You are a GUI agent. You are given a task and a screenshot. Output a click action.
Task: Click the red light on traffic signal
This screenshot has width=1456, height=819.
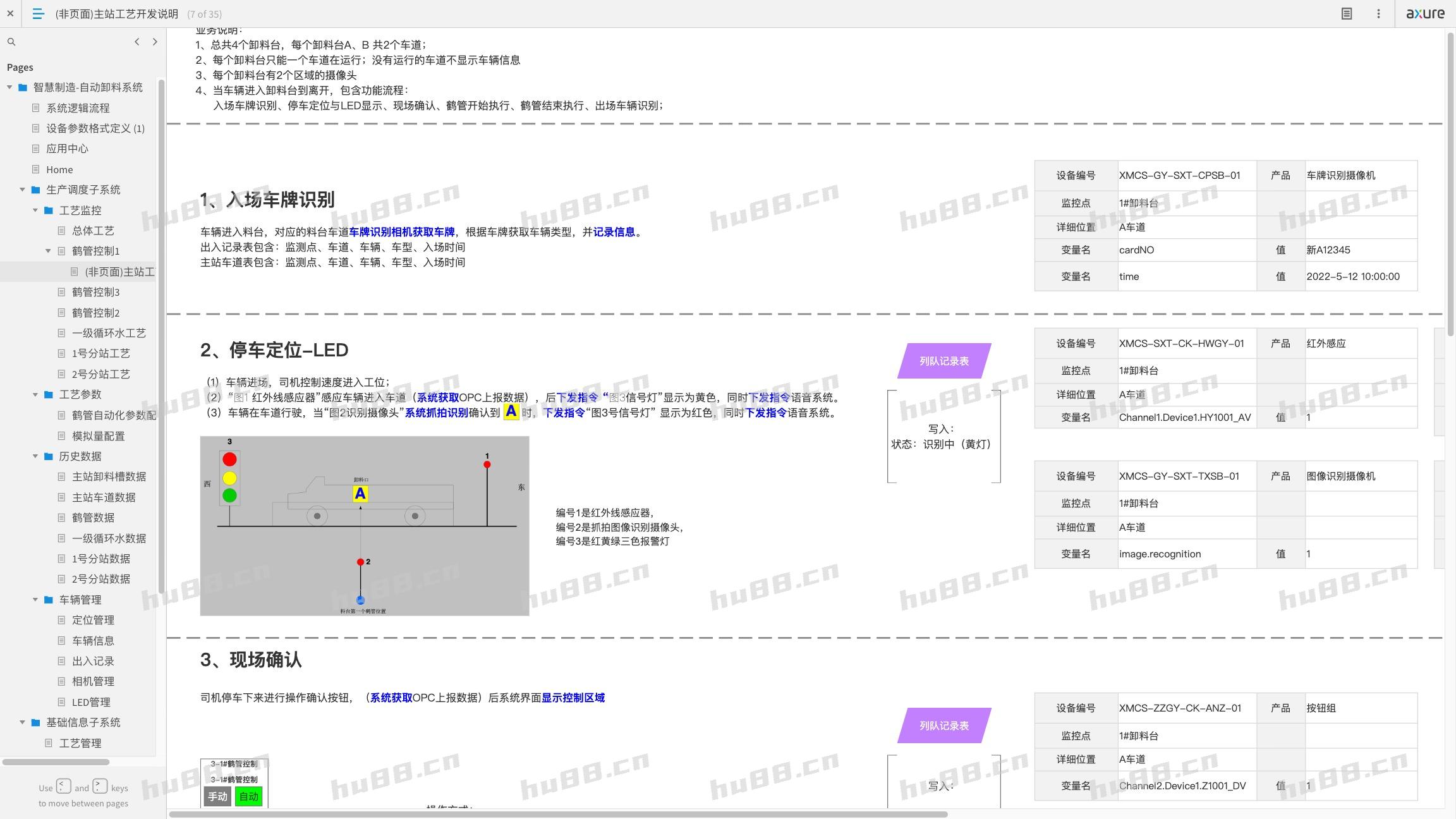[x=229, y=459]
